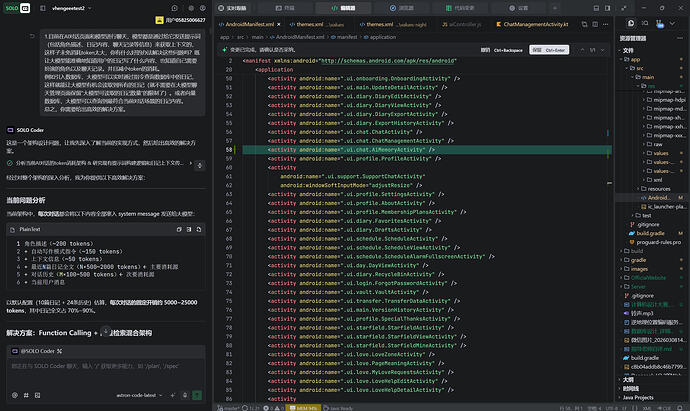Click the SOLO mode logo badge
The width and height of the screenshot is (690, 411).
17,8
